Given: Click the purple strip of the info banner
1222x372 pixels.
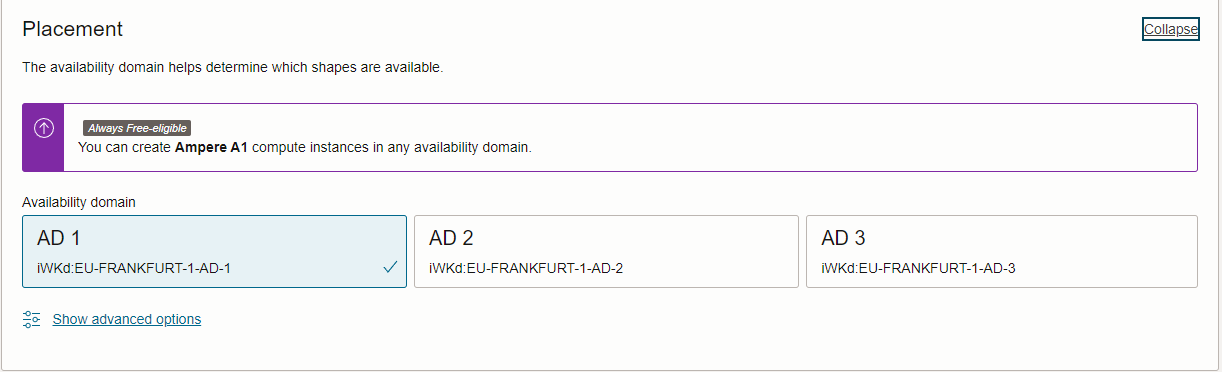Looking at the screenshot, I should (43, 138).
